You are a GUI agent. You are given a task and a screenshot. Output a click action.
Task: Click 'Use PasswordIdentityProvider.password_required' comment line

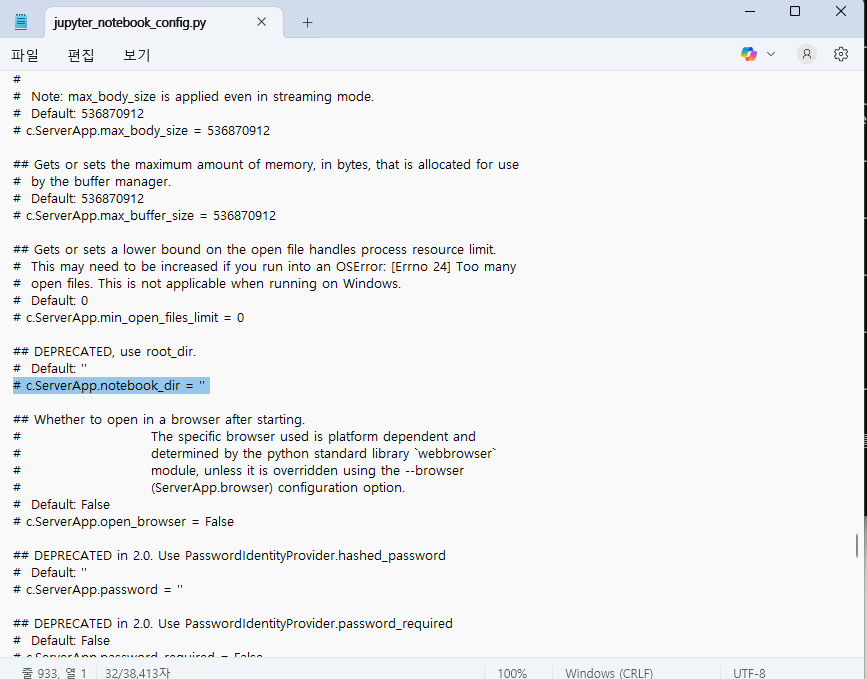tap(233, 624)
